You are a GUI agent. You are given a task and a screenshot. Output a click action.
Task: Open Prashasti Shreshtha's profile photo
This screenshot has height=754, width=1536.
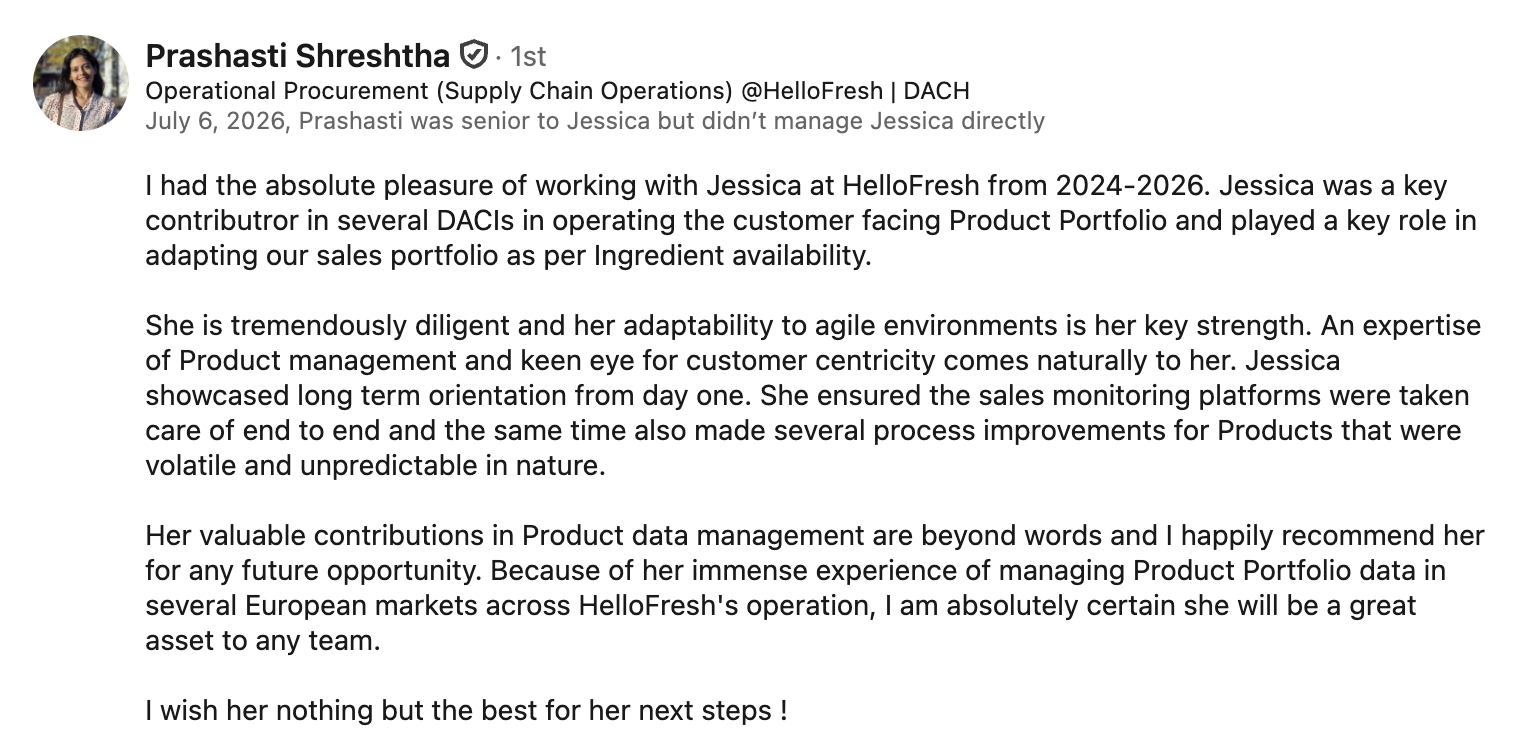tap(80, 83)
